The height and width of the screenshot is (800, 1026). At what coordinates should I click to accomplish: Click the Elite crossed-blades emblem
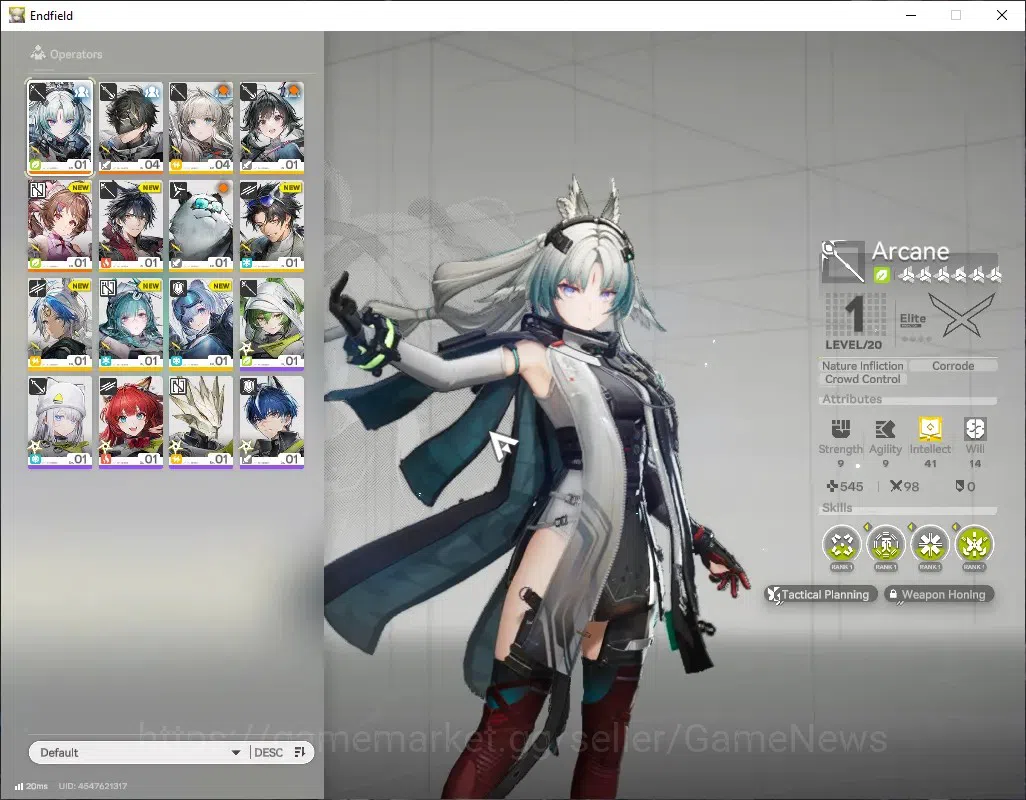tap(961, 315)
